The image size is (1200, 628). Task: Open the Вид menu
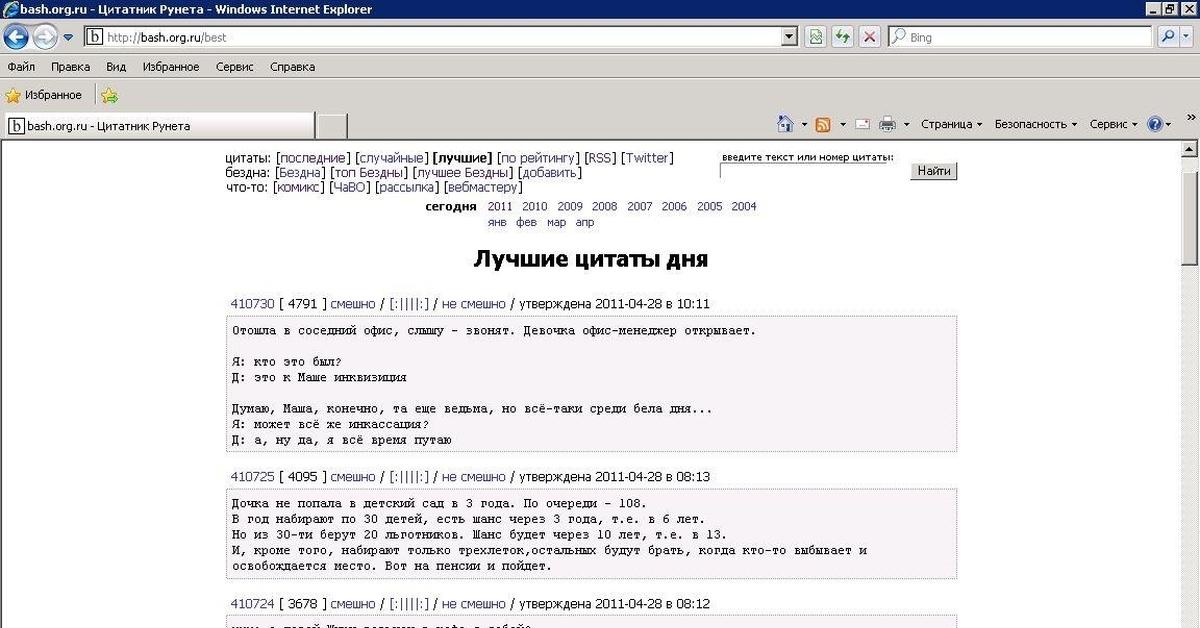pos(116,67)
